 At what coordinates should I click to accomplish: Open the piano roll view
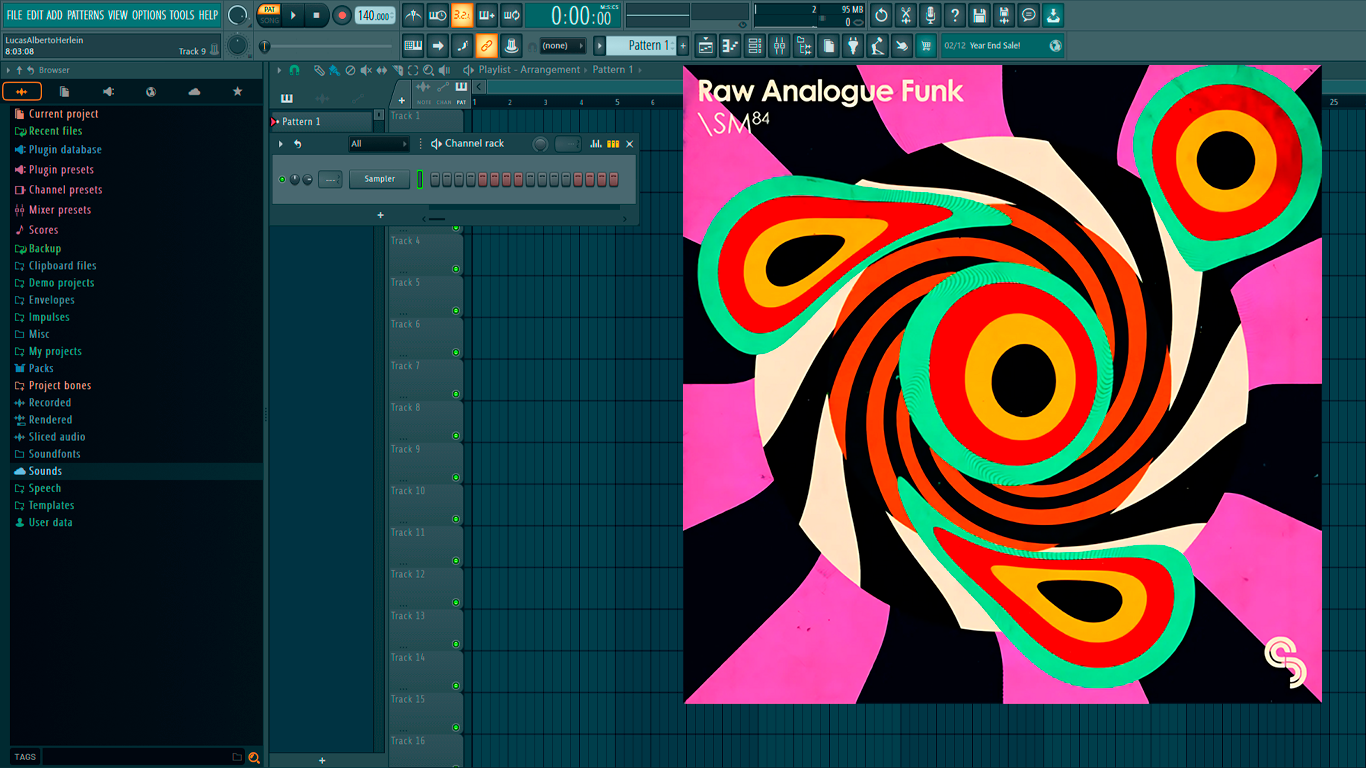pos(730,45)
